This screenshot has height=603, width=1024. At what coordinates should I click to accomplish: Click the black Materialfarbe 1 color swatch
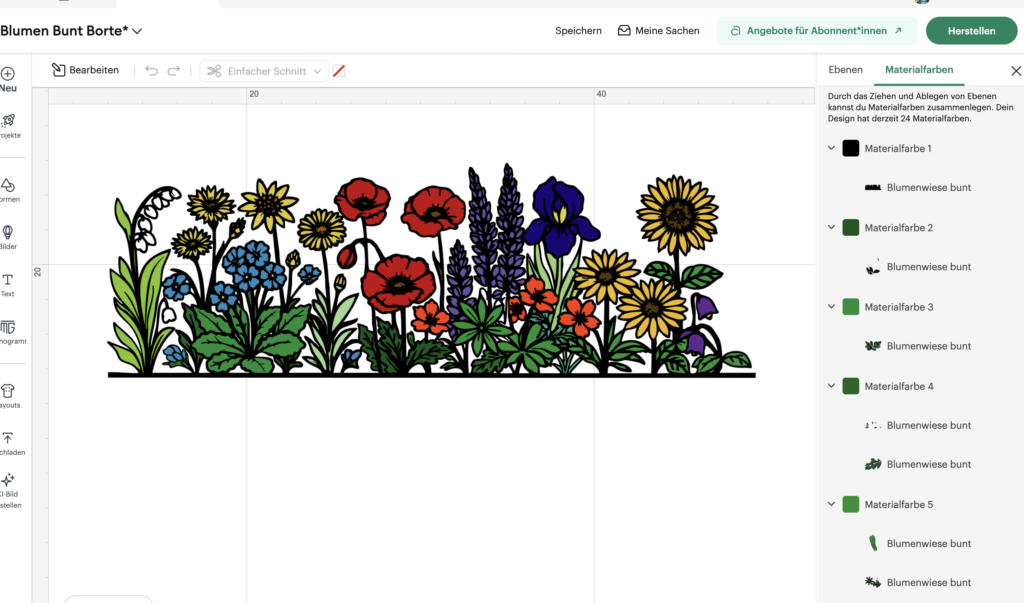(852, 147)
